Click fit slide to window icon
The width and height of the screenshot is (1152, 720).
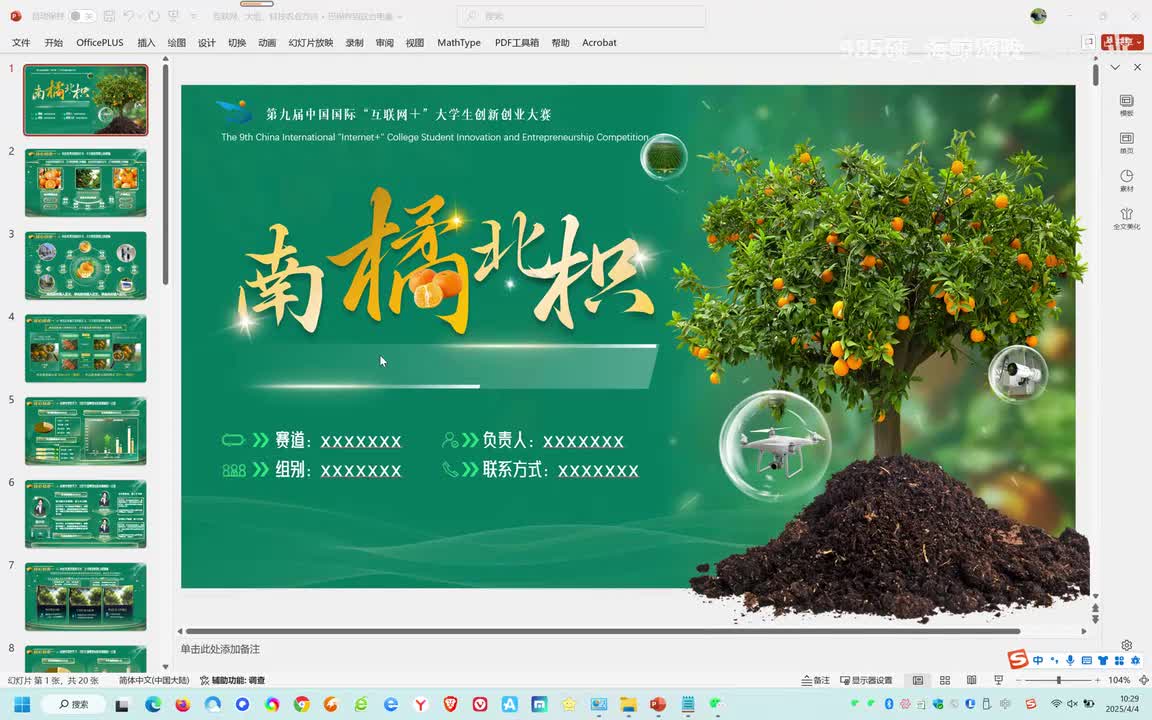pos(1143,680)
